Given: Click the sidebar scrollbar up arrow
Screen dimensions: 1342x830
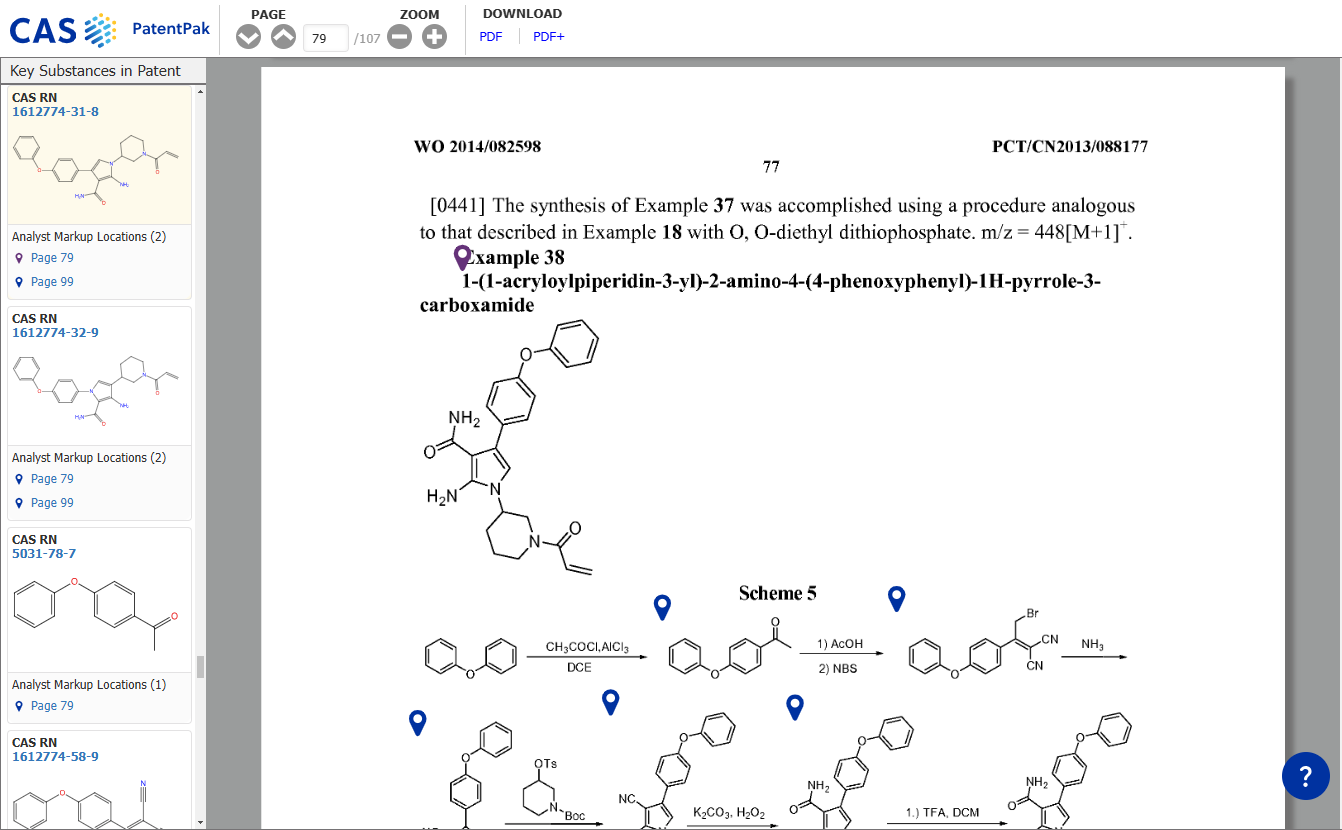Looking at the screenshot, I should [x=200, y=92].
